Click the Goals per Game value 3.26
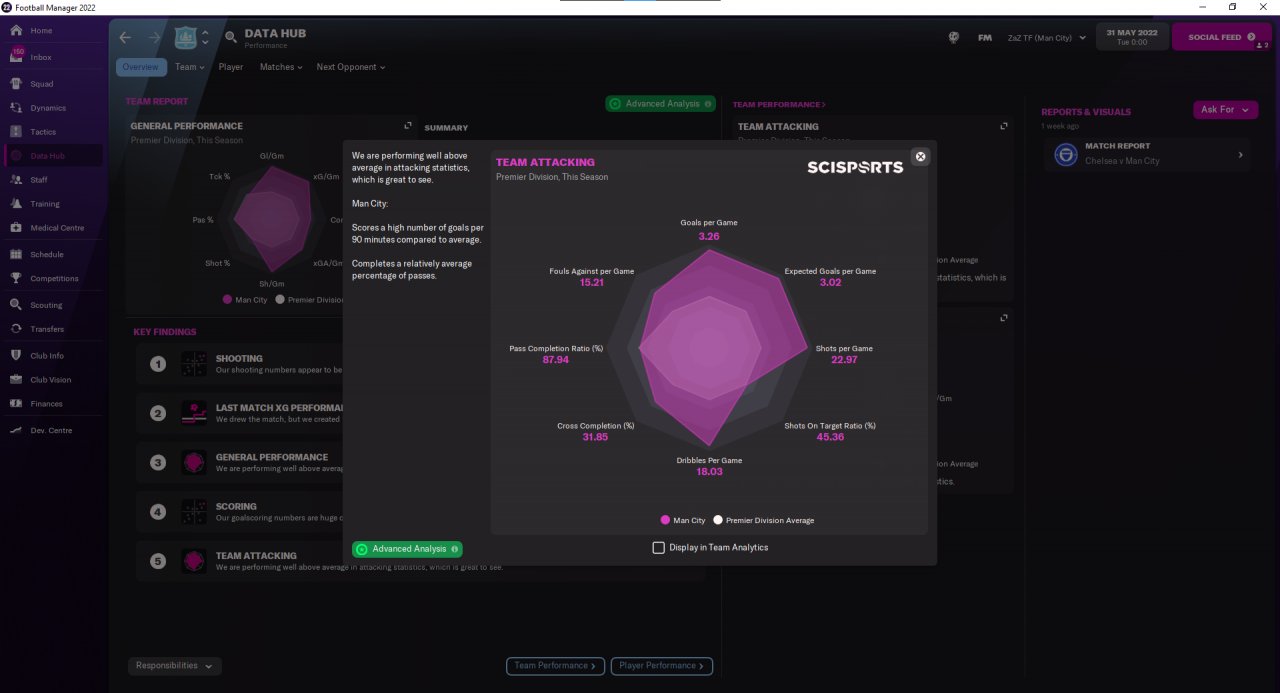The width and height of the screenshot is (1280, 693). 709,237
